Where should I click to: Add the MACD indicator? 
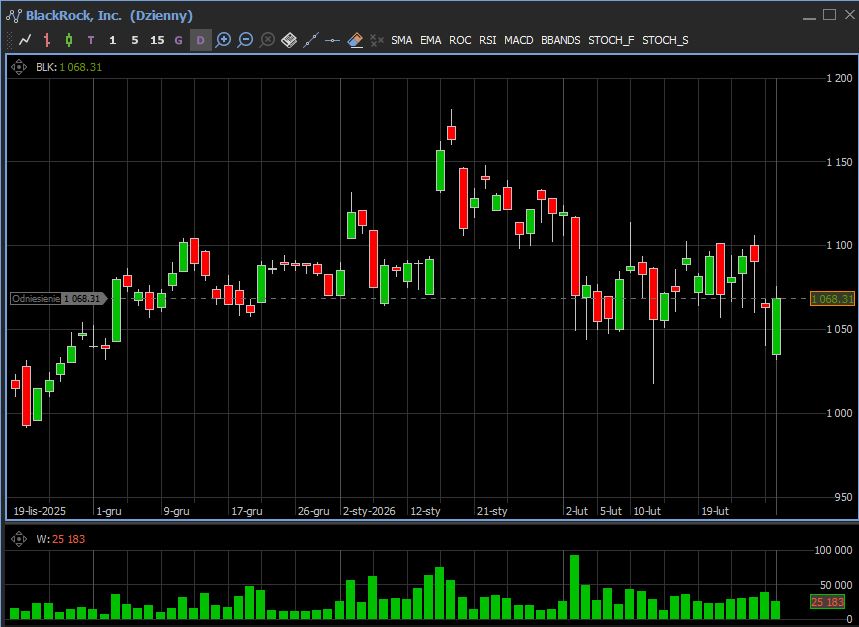click(518, 40)
